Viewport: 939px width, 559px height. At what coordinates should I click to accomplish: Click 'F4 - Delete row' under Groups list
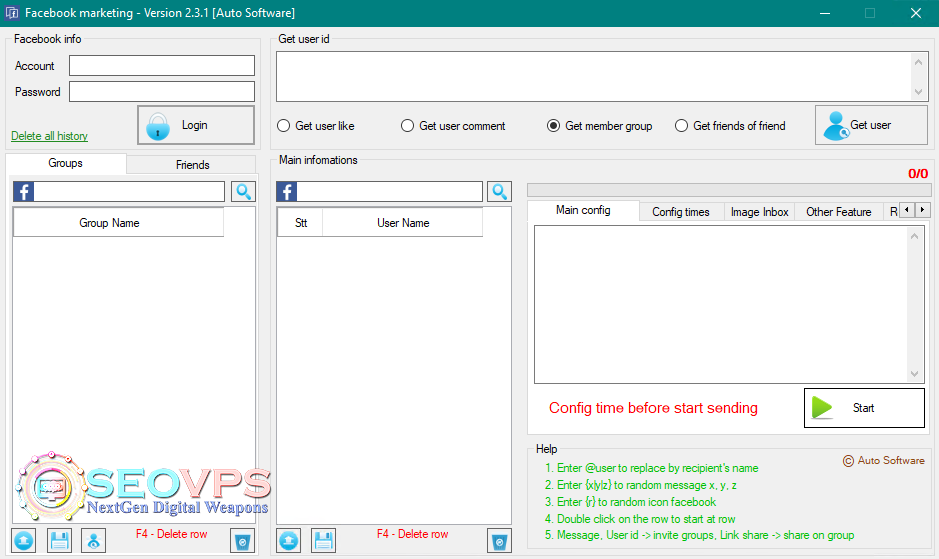click(171, 534)
